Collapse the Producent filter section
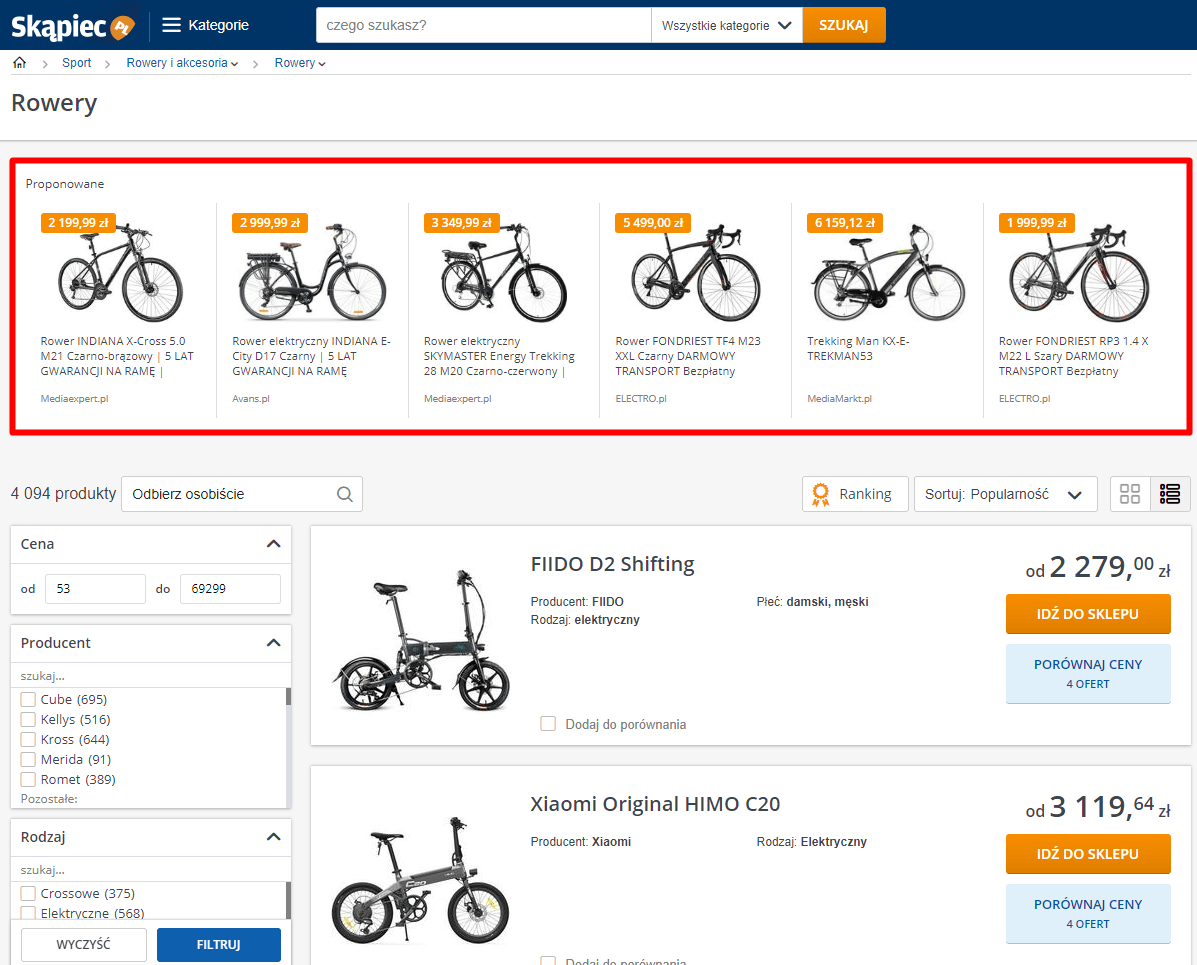The height and width of the screenshot is (965, 1197). (273, 643)
